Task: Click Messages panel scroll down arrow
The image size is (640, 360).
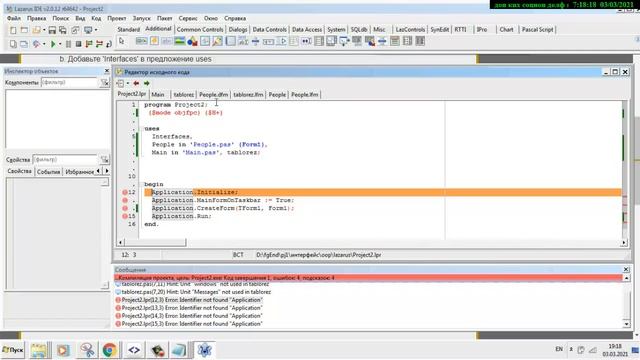Action: pyautogui.click(x=627, y=324)
